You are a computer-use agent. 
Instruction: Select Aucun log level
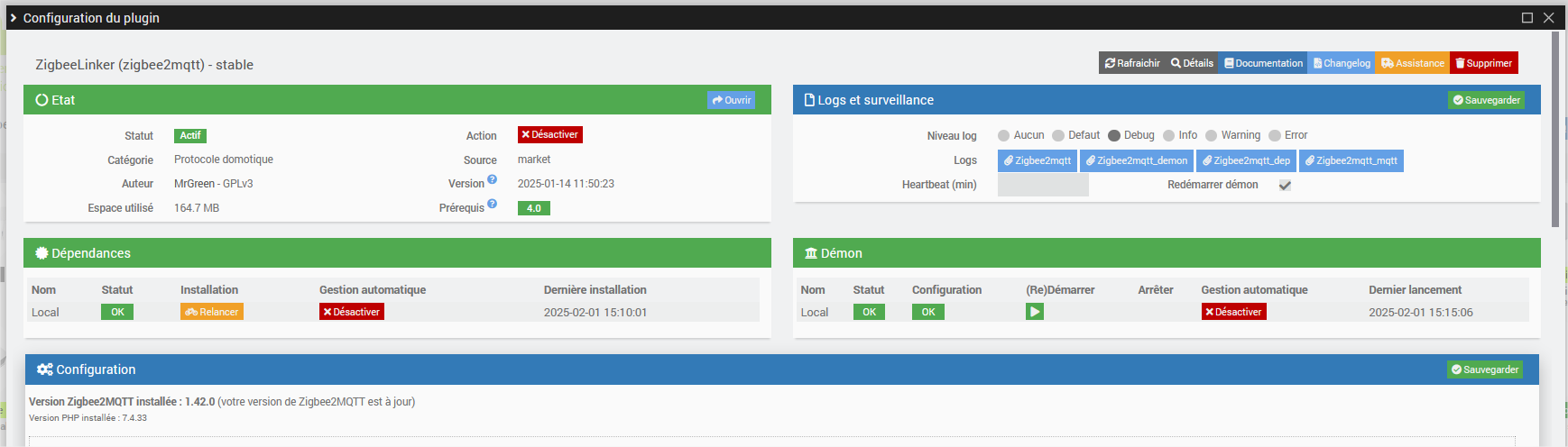[x=1003, y=135]
